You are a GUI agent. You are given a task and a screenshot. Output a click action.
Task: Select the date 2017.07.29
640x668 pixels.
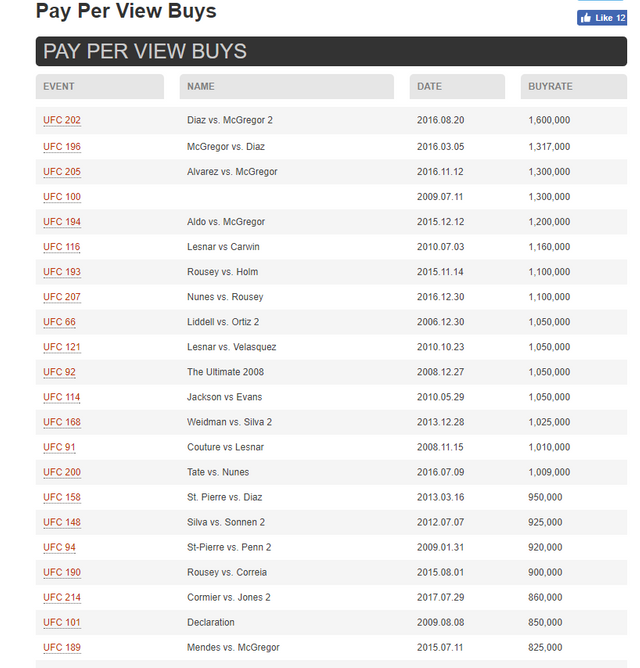coord(441,598)
